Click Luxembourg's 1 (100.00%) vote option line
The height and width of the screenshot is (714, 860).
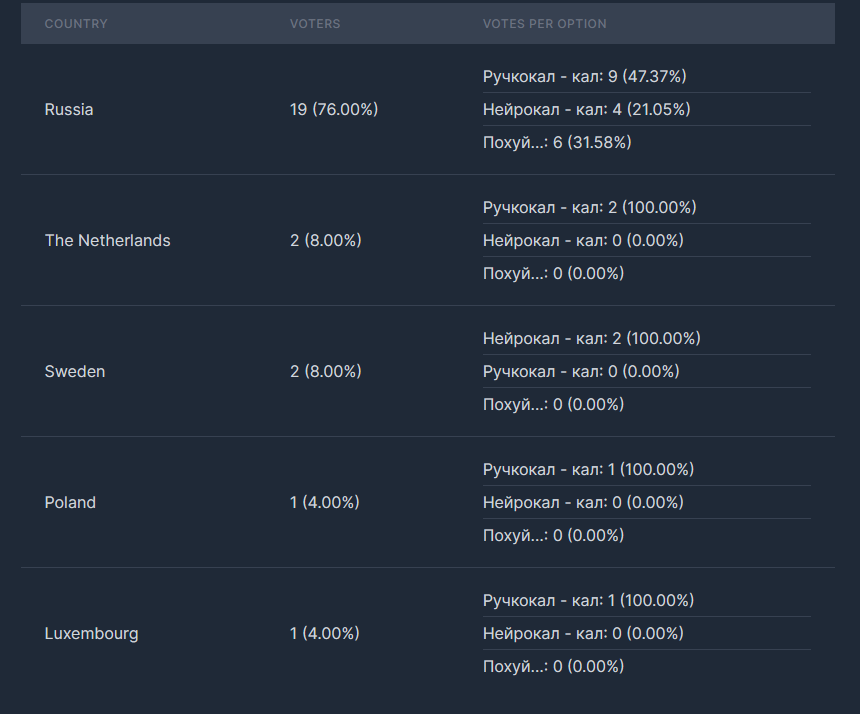point(588,601)
